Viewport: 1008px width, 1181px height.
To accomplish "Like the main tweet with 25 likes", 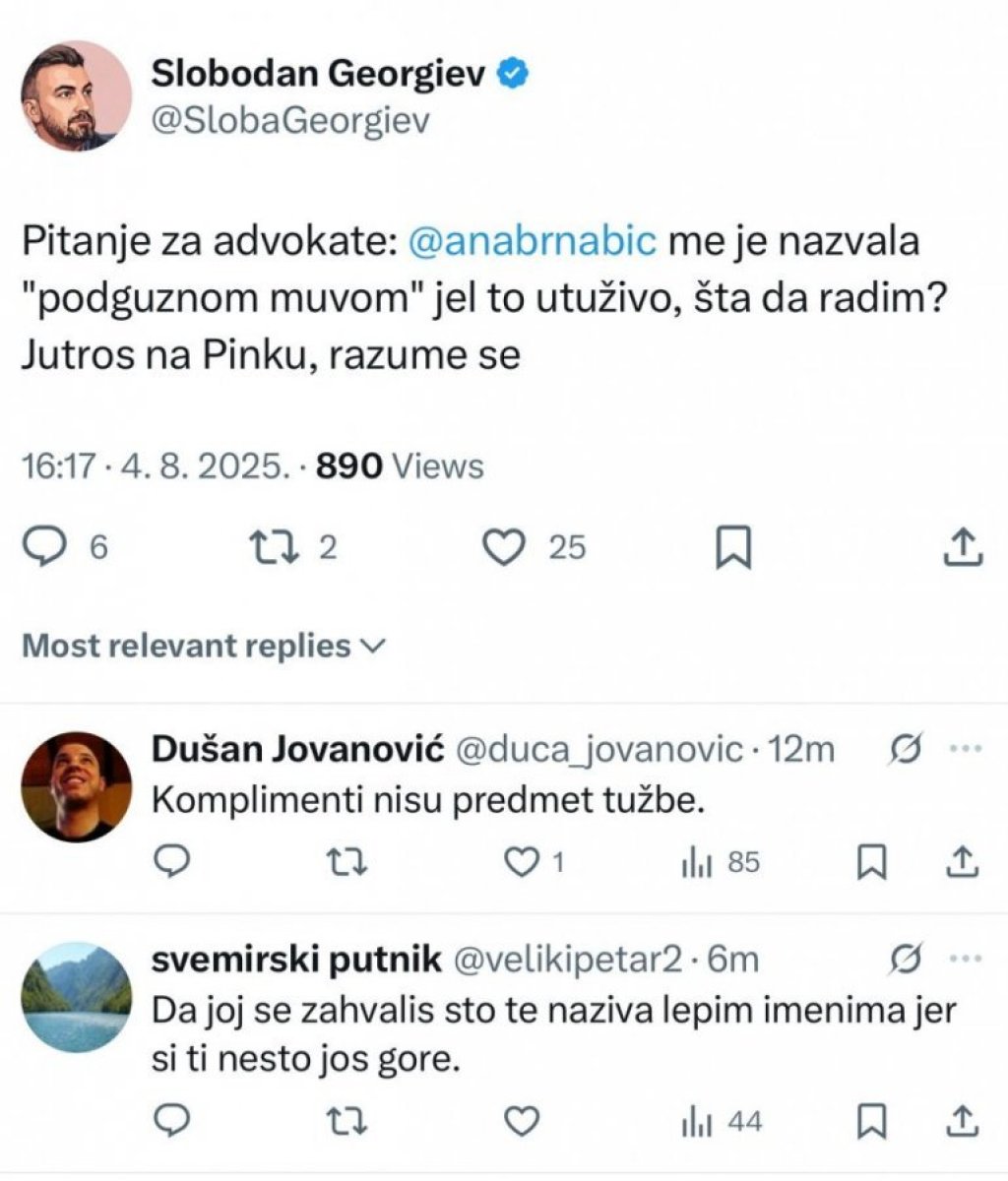I will click(x=505, y=547).
